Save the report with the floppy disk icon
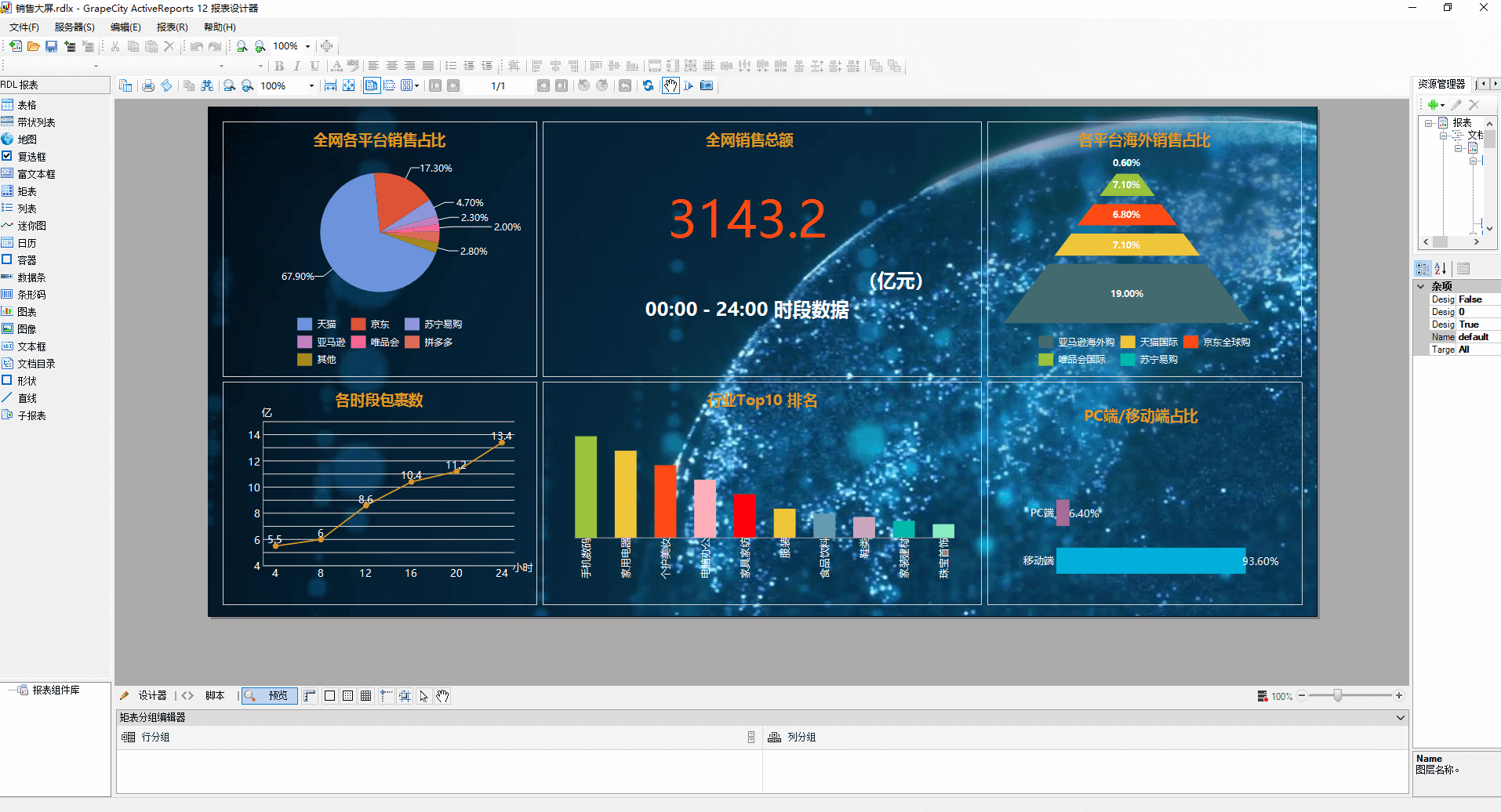Image resolution: width=1501 pixels, height=812 pixels. coord(52,46)
